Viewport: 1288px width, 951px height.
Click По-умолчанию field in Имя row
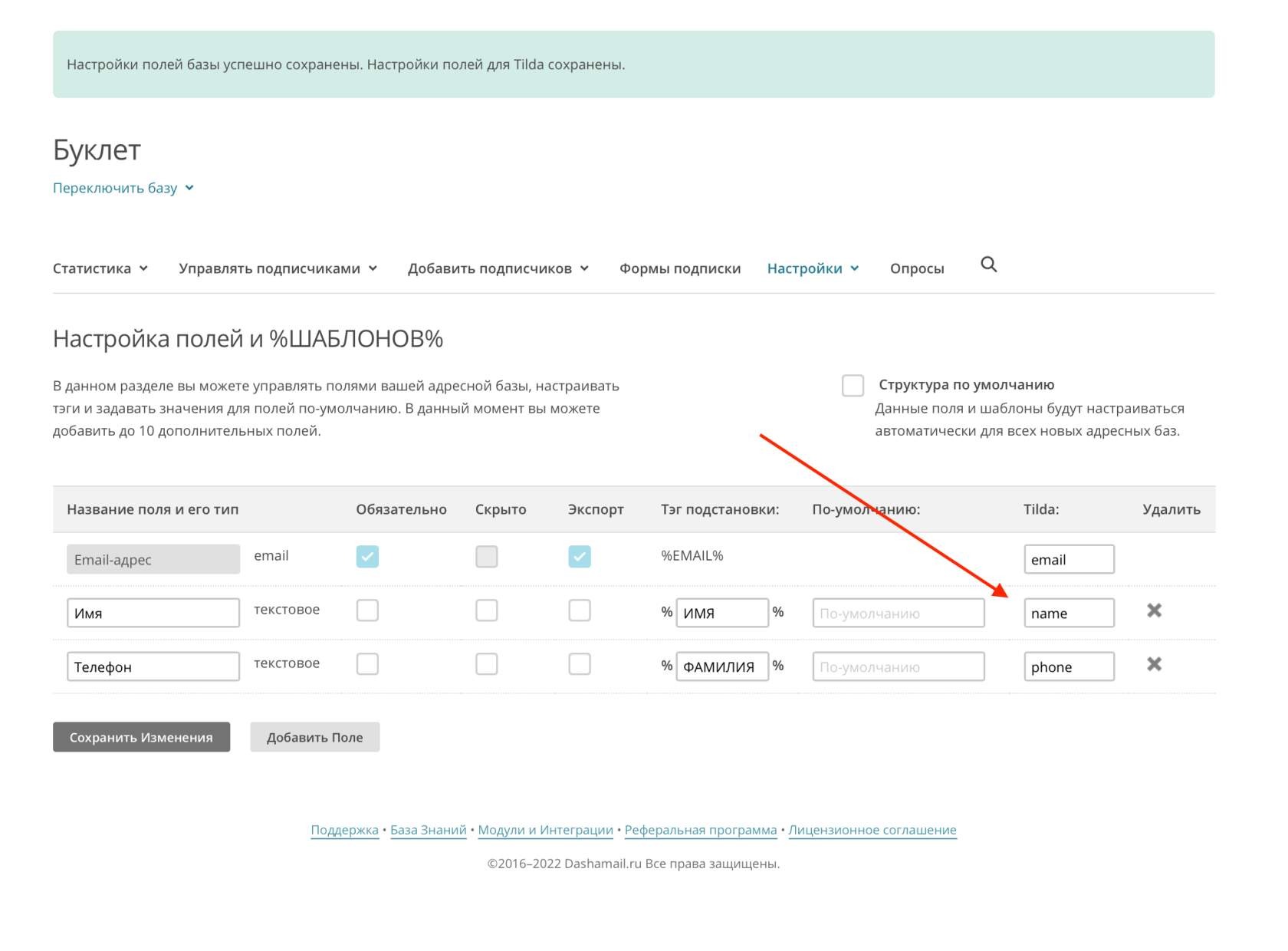[898, 614]
